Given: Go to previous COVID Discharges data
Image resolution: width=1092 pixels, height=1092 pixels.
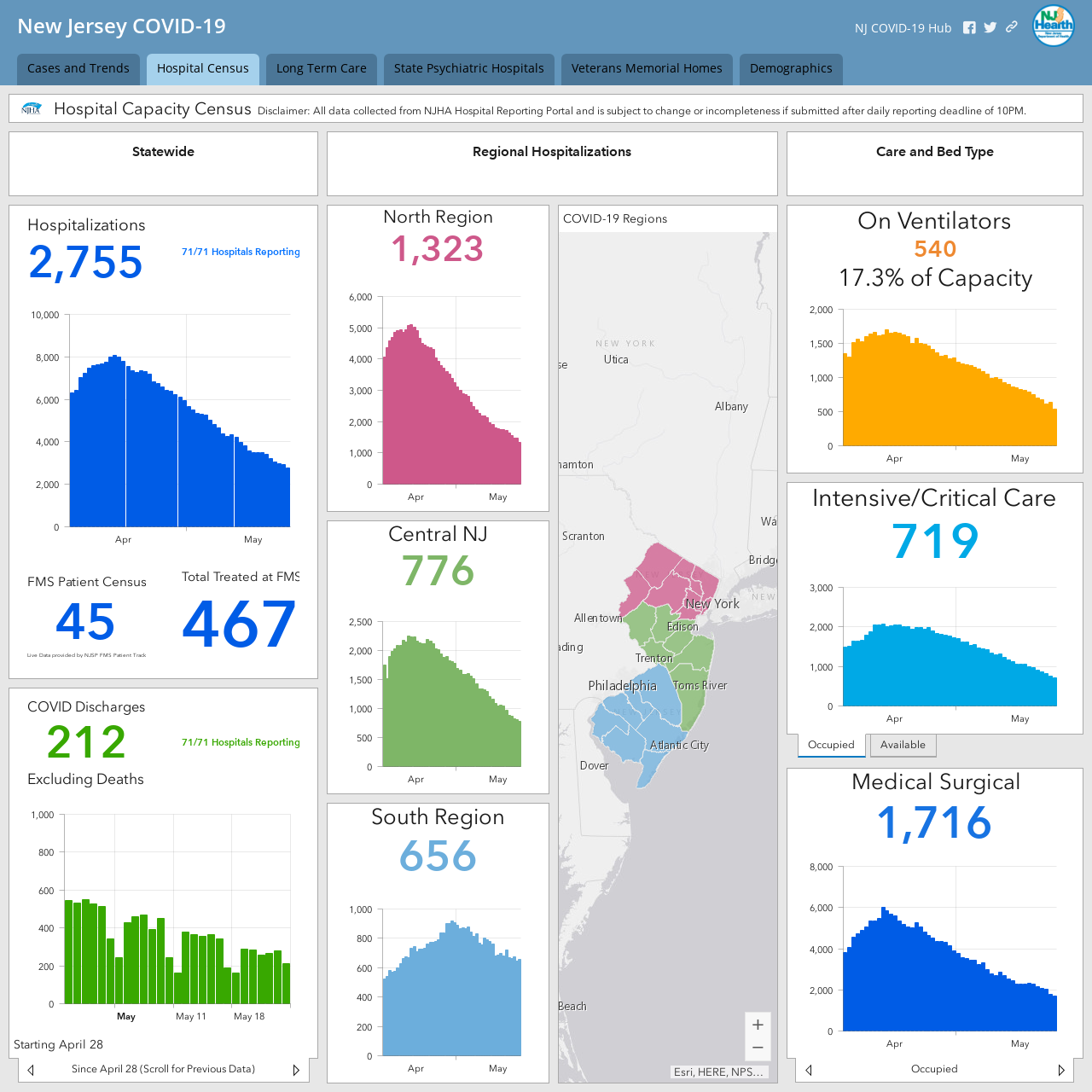Looking at the screenshot, I should (31, 1070).
